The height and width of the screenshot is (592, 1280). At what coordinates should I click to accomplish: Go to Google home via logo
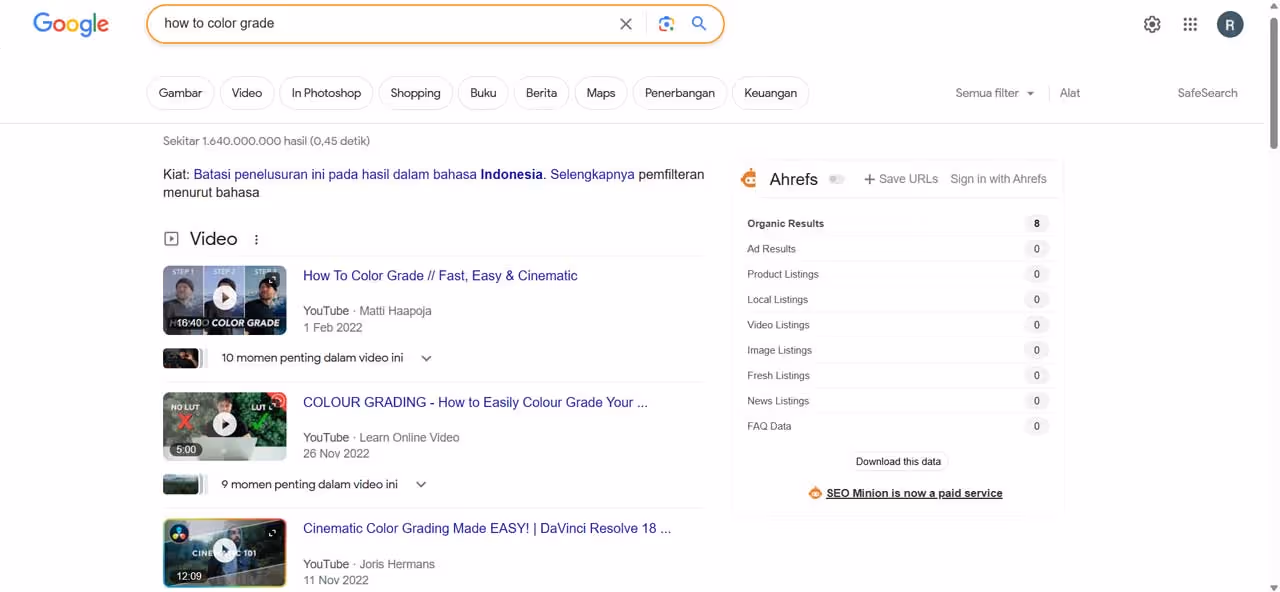(x=71, y=25)
